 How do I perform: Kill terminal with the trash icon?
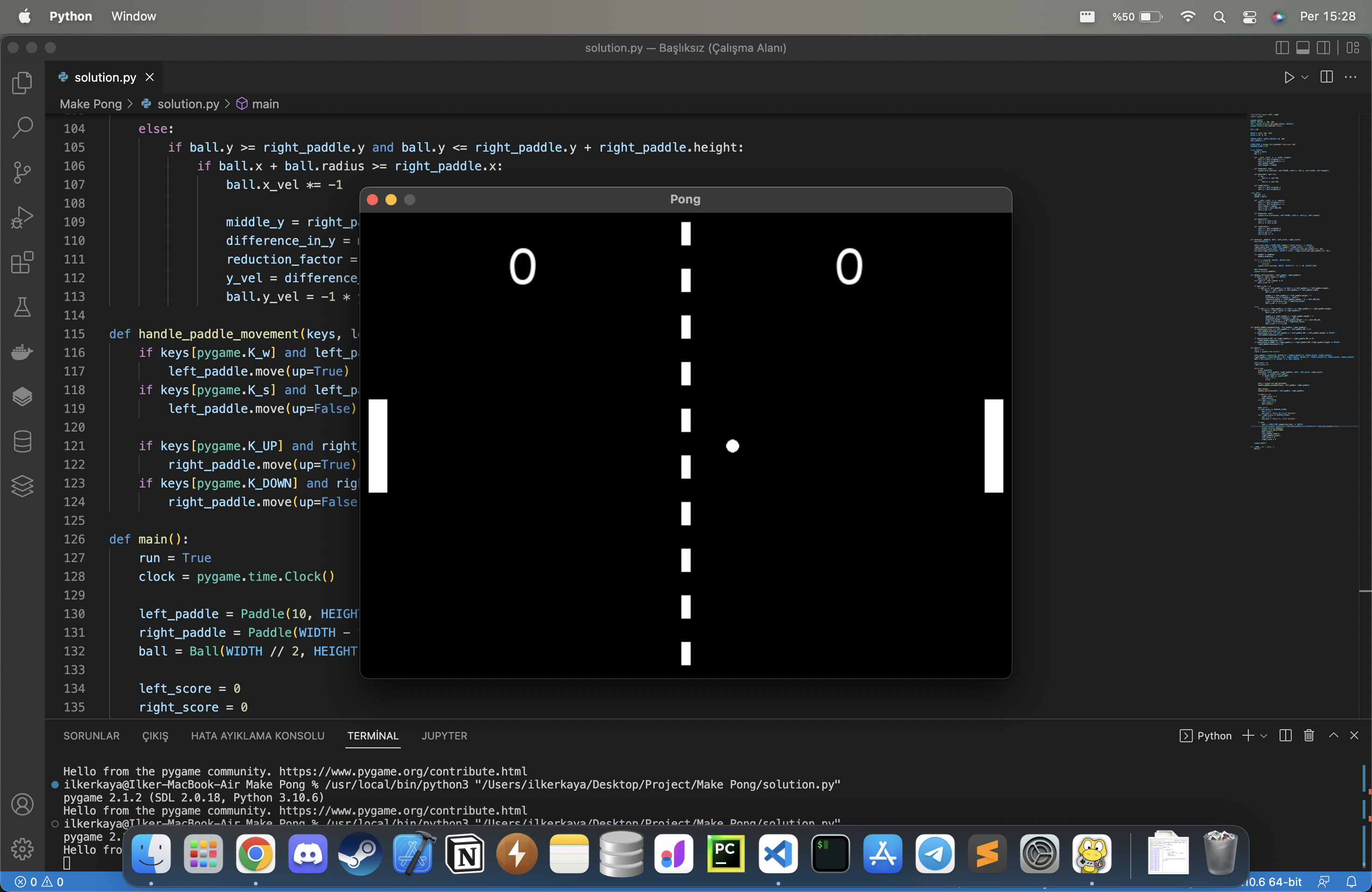(1309, 736)
